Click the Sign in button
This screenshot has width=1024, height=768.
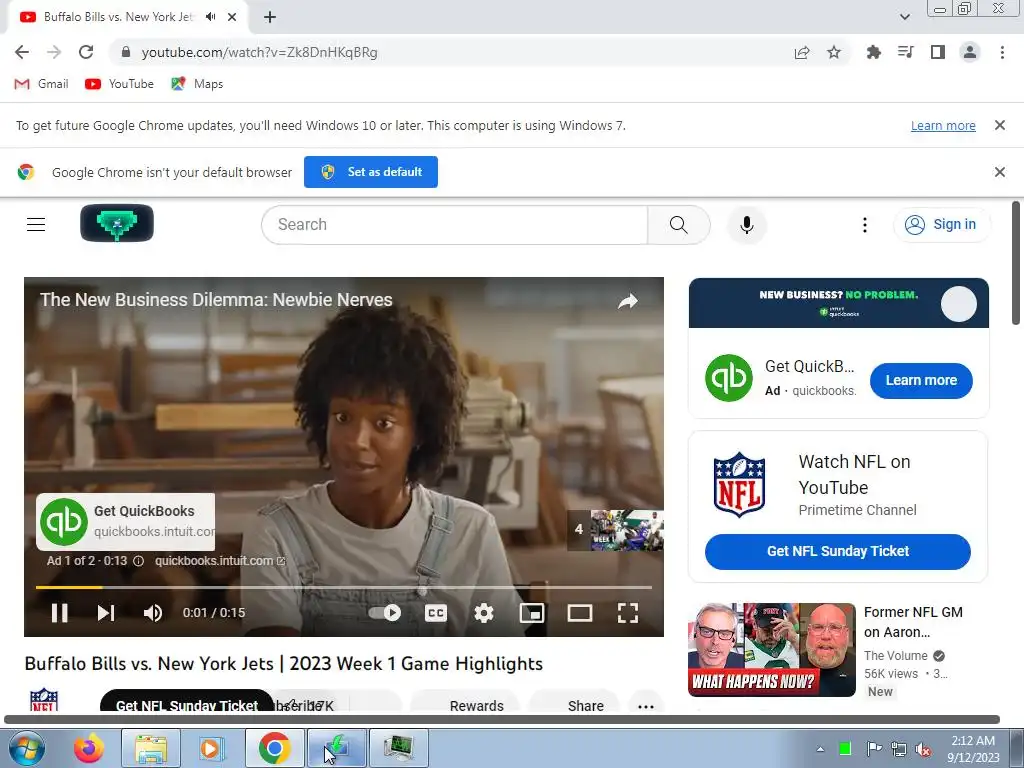pos(941,224)
